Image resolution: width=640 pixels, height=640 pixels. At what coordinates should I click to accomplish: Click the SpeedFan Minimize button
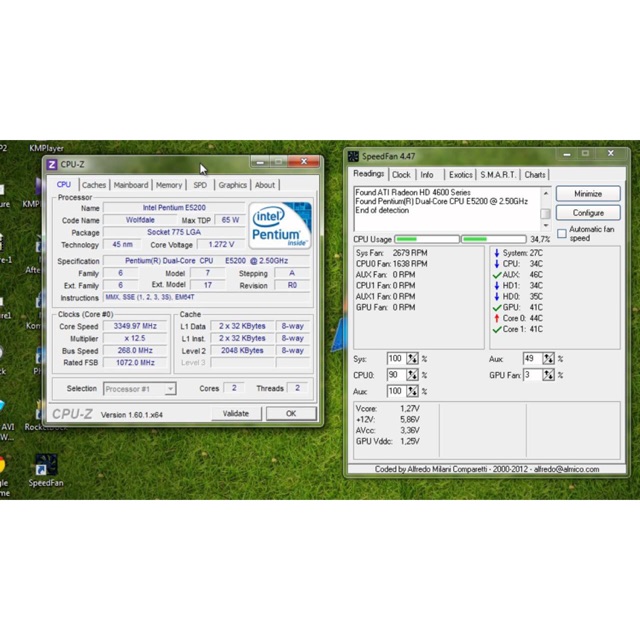(588, 193)
